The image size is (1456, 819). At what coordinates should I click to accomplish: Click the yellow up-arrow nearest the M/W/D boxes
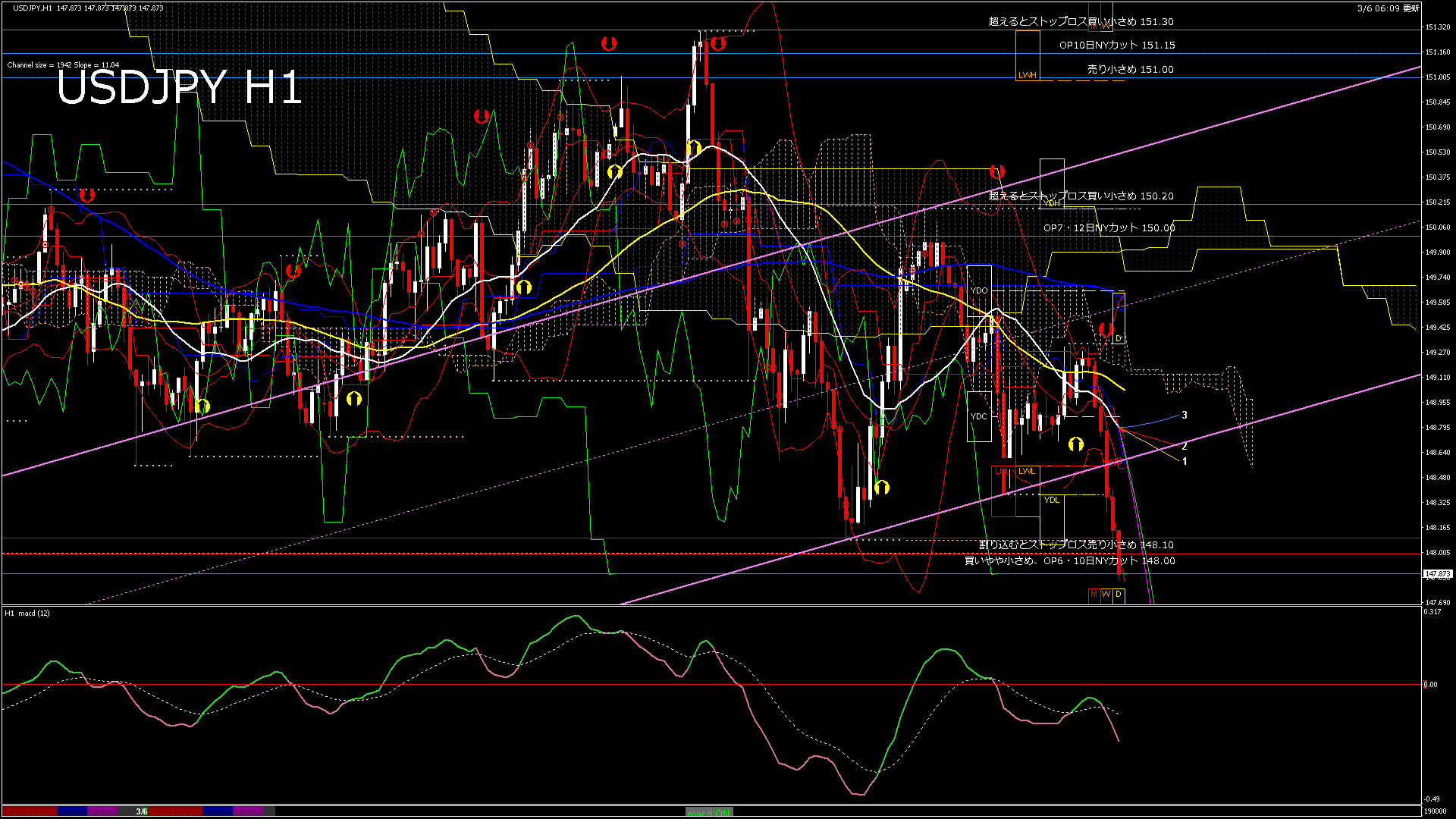(1075, 444)
